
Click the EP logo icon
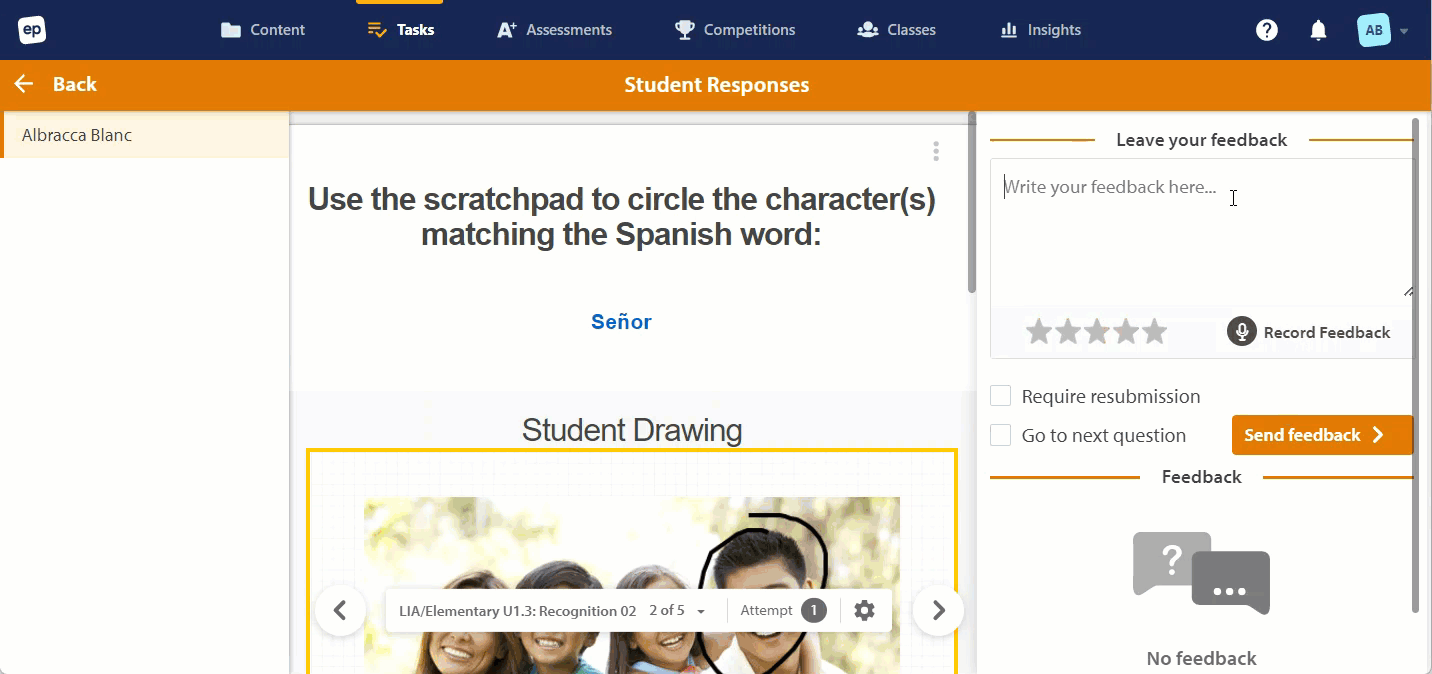coord(32,30)
